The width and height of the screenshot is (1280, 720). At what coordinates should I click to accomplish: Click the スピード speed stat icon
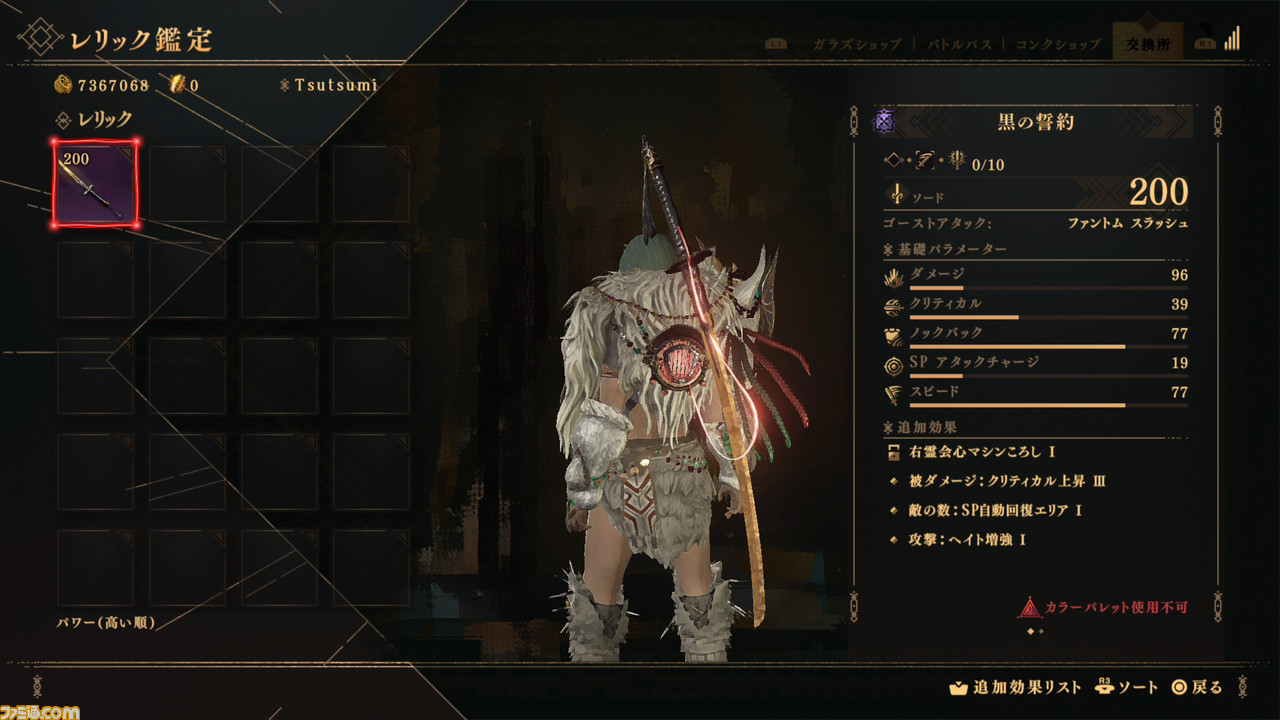click(x=895, y=393)
